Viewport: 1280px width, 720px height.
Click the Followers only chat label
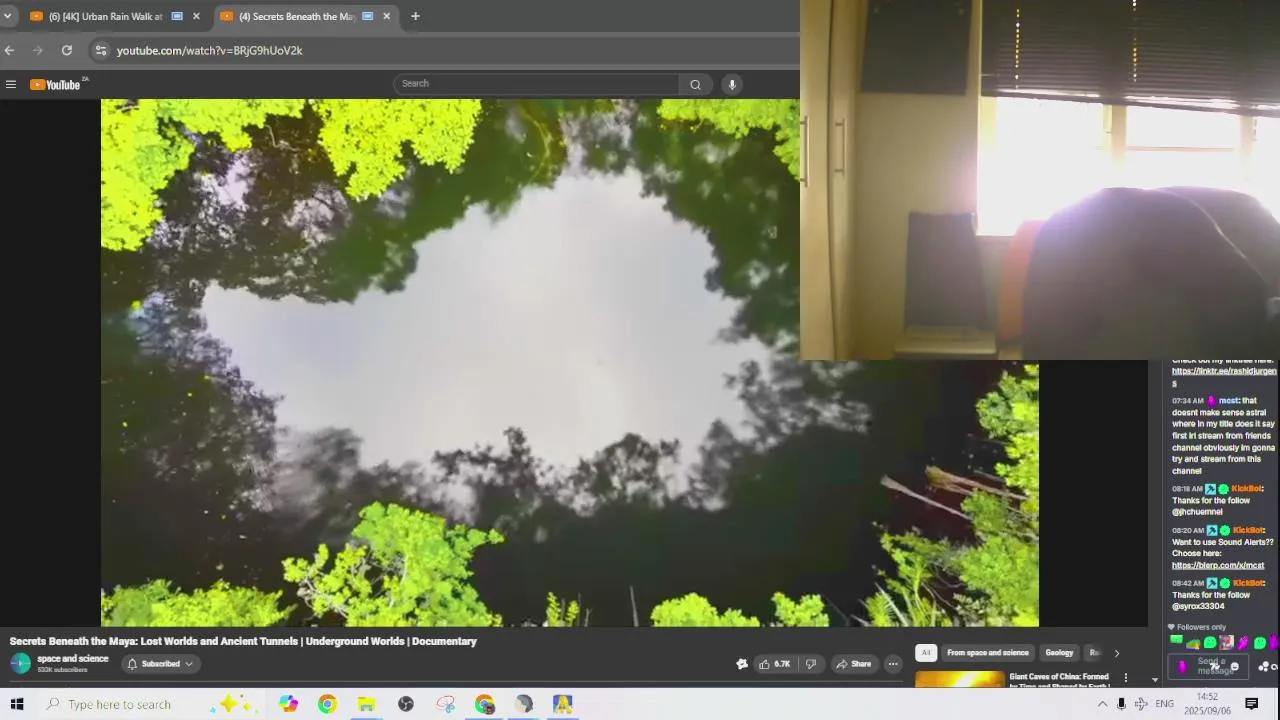tap(1201, 627)
